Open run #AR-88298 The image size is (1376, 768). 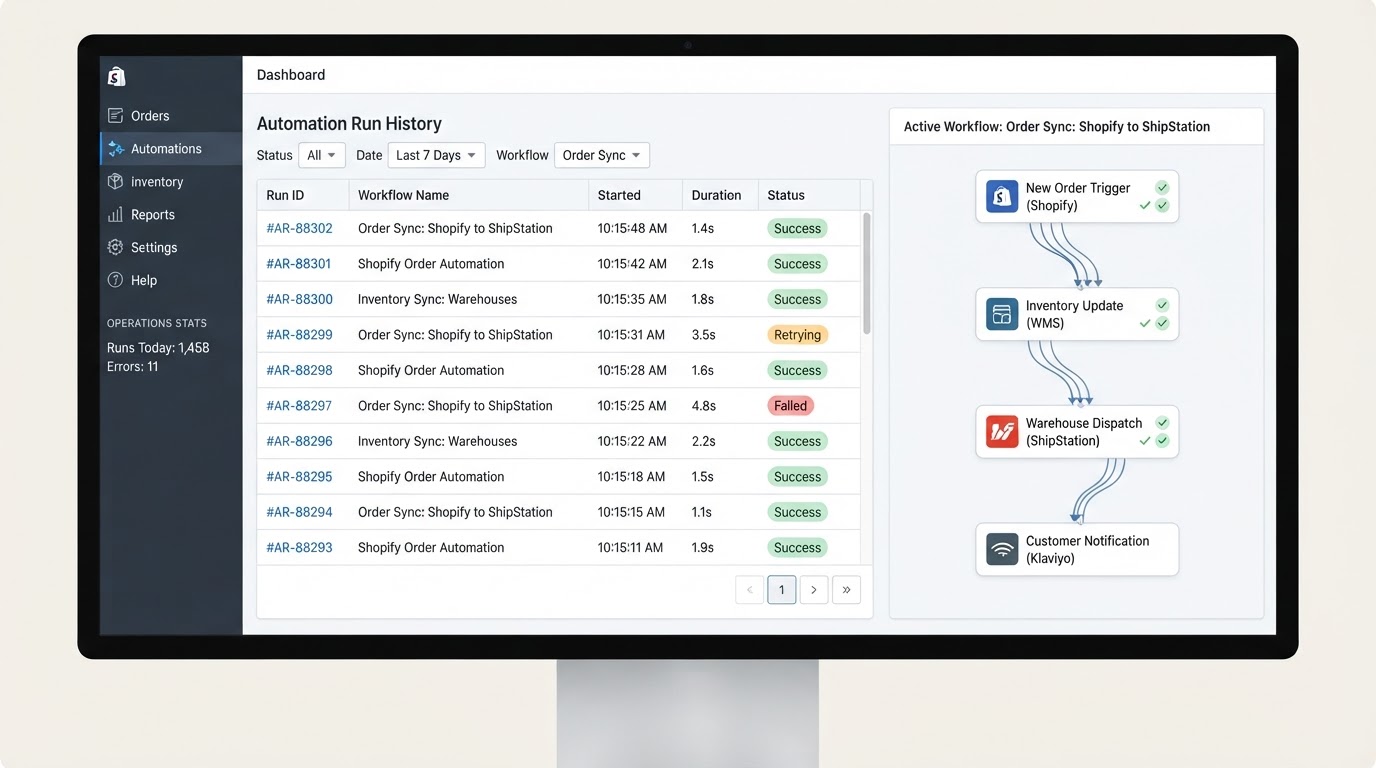point(299,370)
